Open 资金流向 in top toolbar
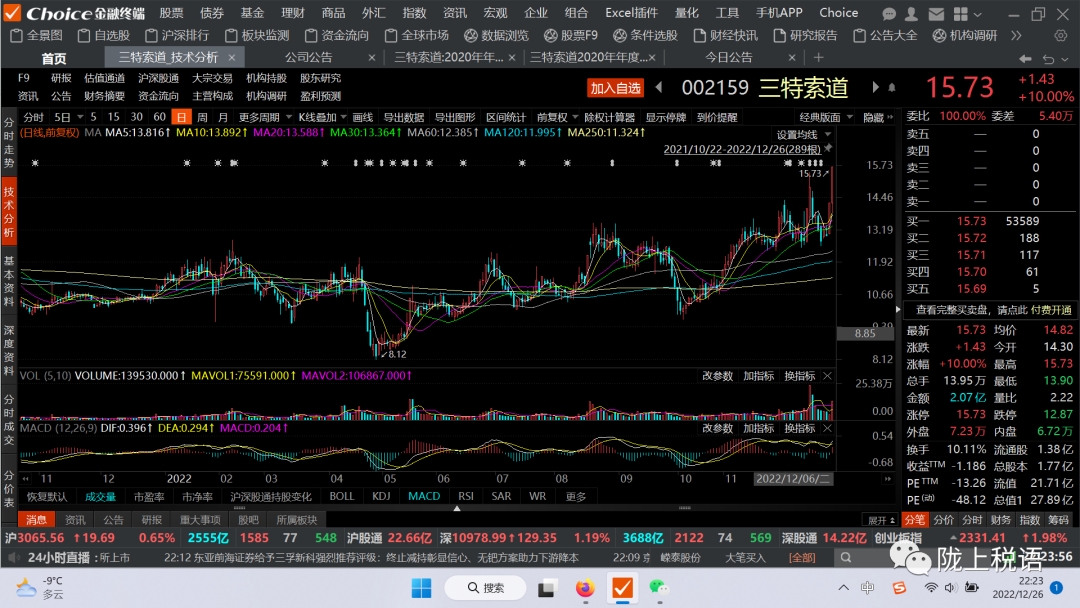The width and height of the screenshot is (1080, 608). [336, 35]
